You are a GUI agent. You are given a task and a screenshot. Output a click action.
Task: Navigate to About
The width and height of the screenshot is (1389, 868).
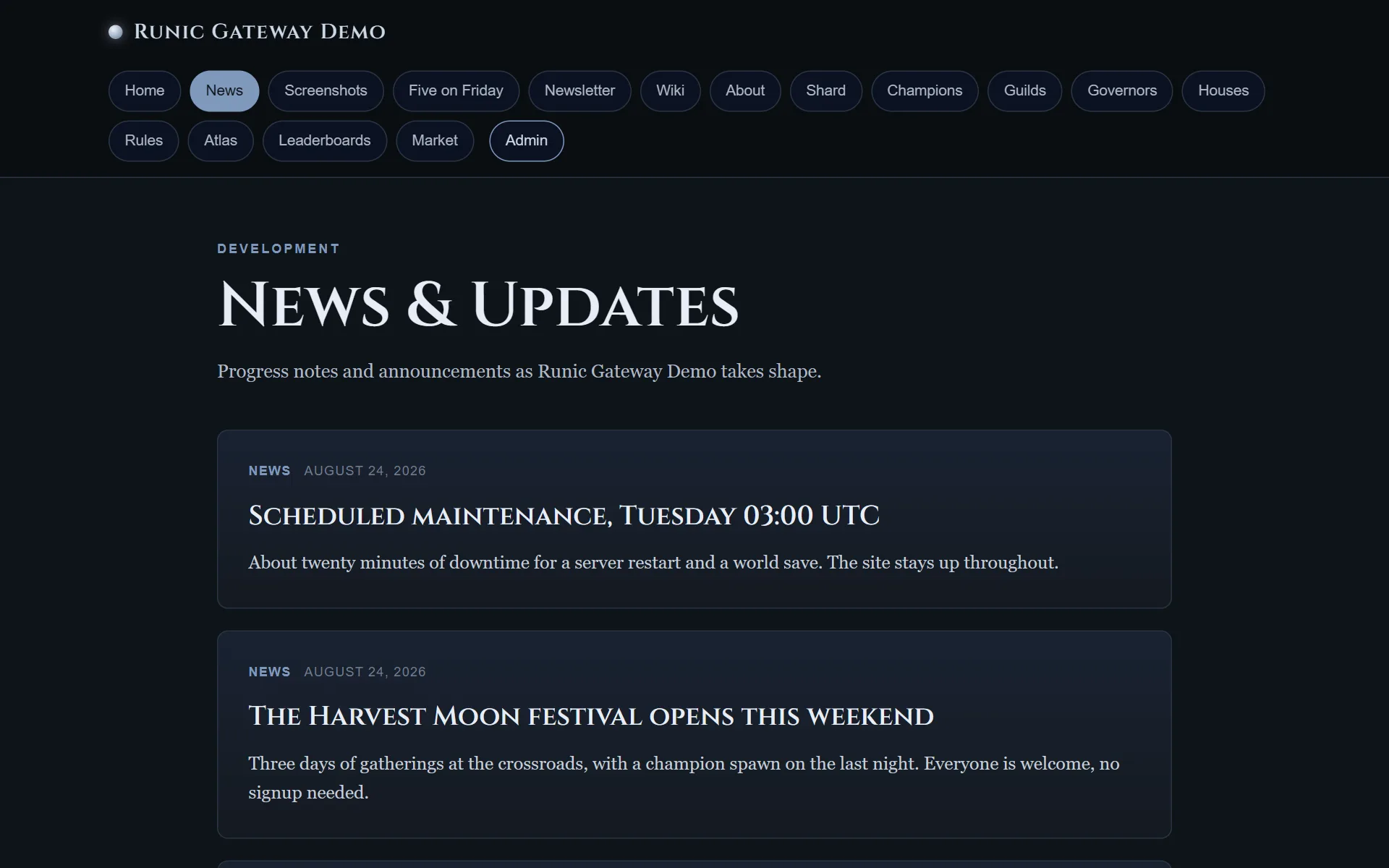(x=745, y=91)
